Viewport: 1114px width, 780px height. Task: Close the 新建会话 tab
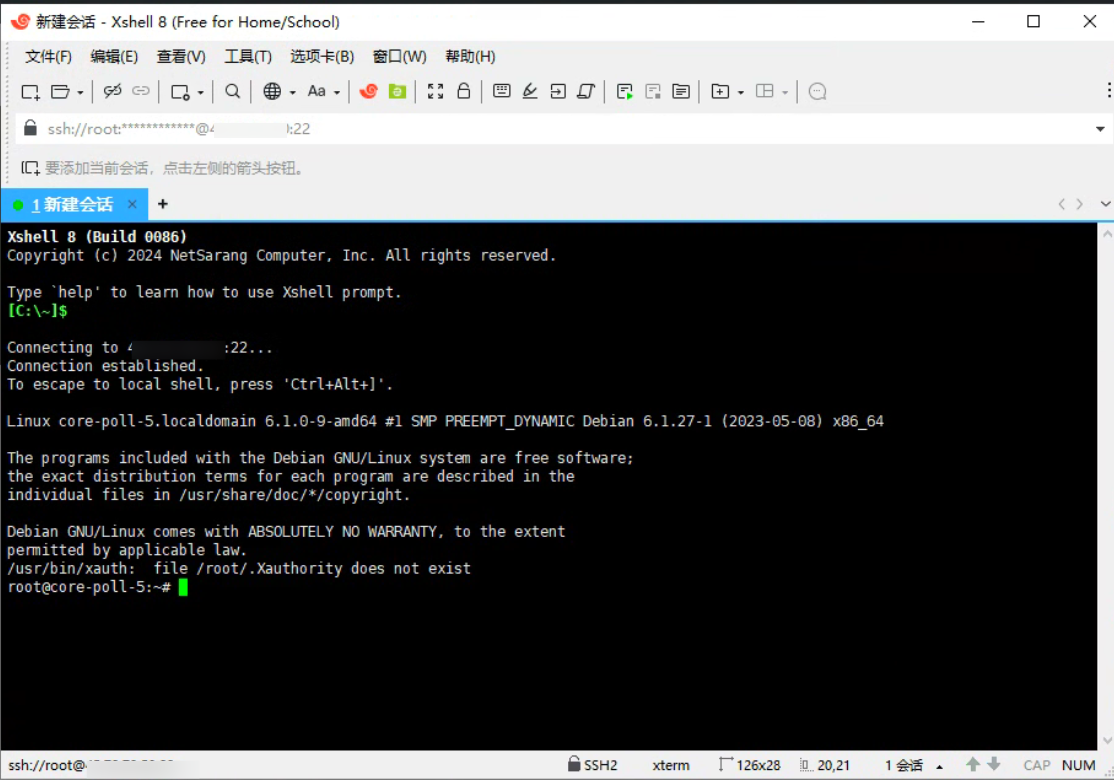(132, 205)
